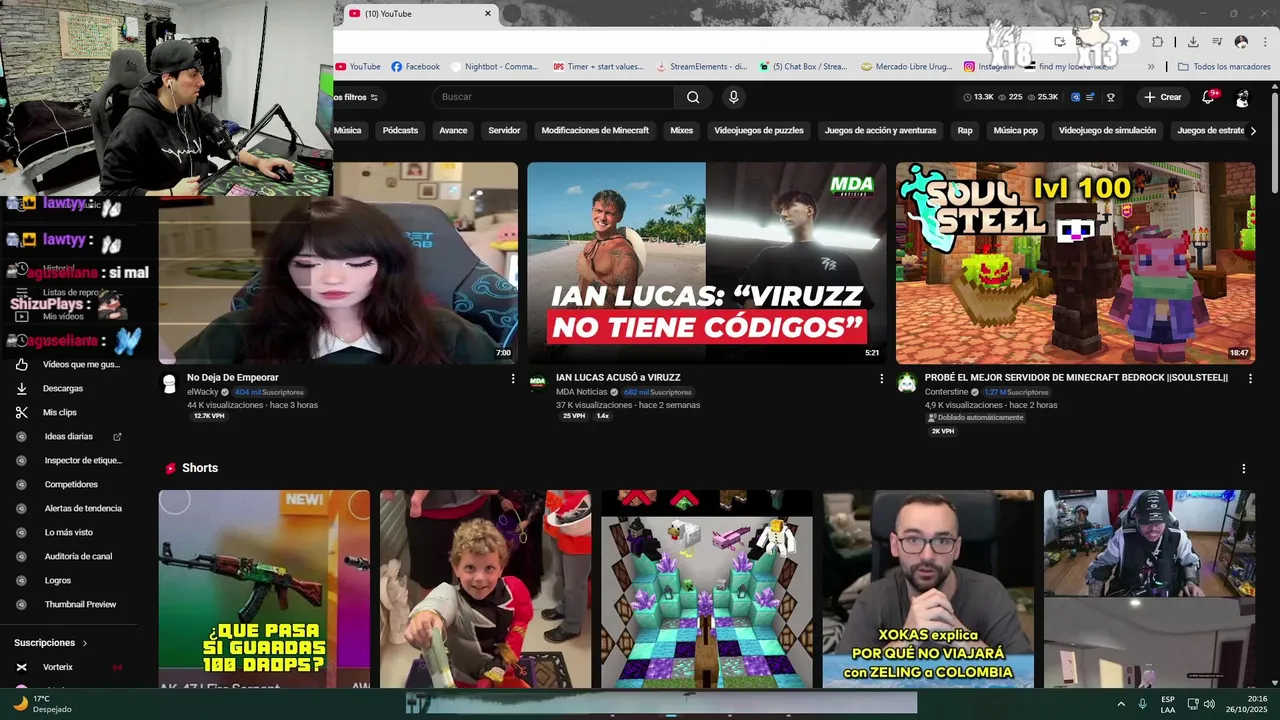Screen dimensions: 1280x720
Task: Open options menu for the Minecraft Bedrock video
Action: pos(1250,379)
